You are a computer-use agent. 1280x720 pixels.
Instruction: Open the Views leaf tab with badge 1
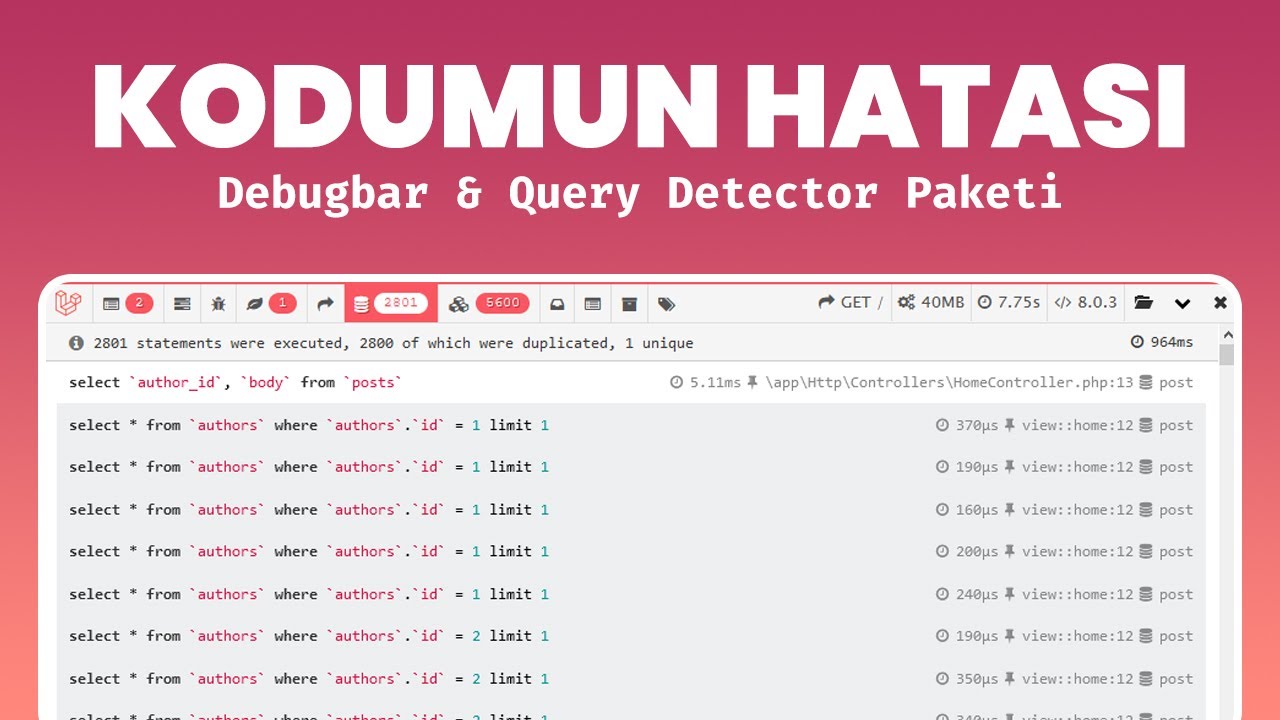[x=271, y=303]
